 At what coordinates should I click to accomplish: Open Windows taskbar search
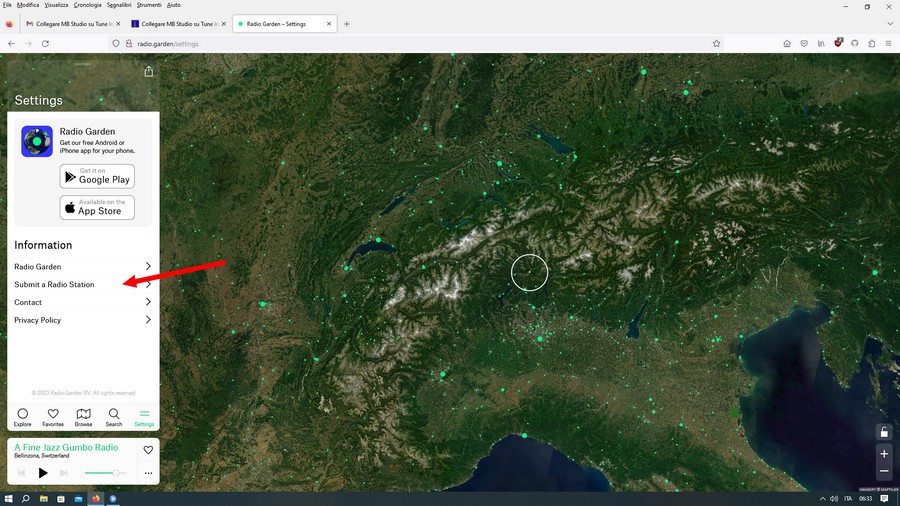[26, 499]
